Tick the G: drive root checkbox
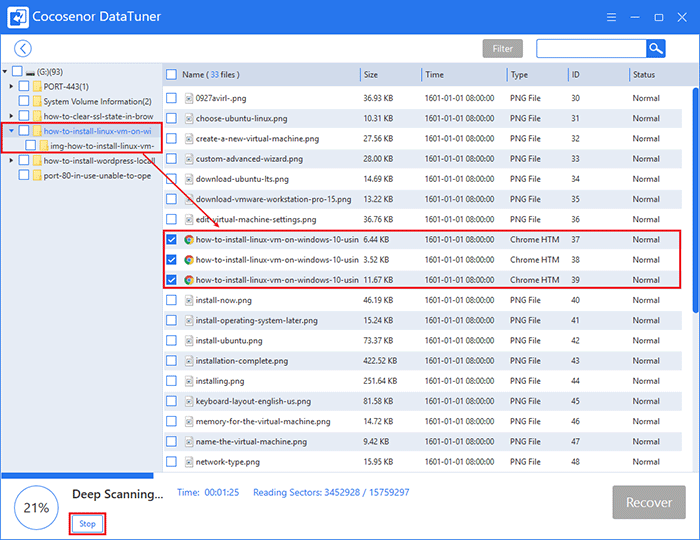This screenshot has width=700, height=540. (x=17, y=71)
